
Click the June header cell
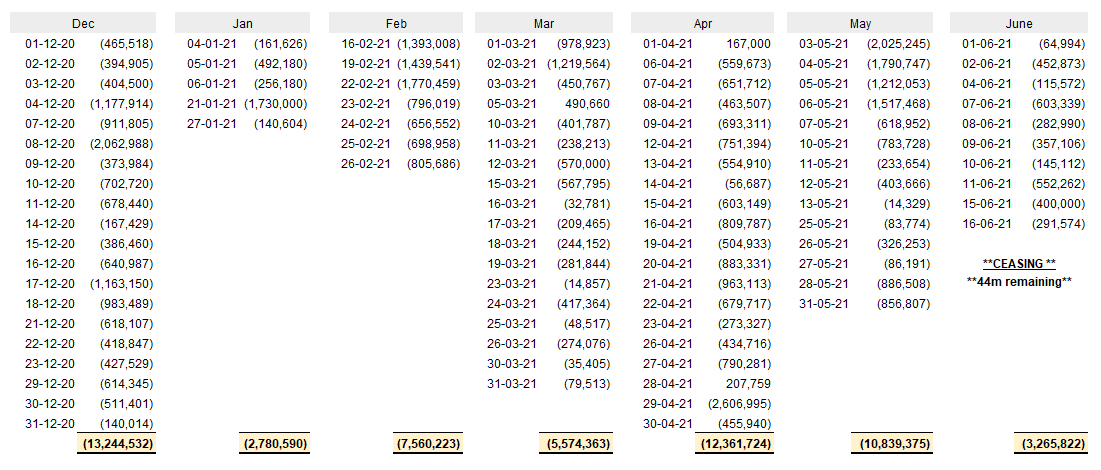[1020, 23]
